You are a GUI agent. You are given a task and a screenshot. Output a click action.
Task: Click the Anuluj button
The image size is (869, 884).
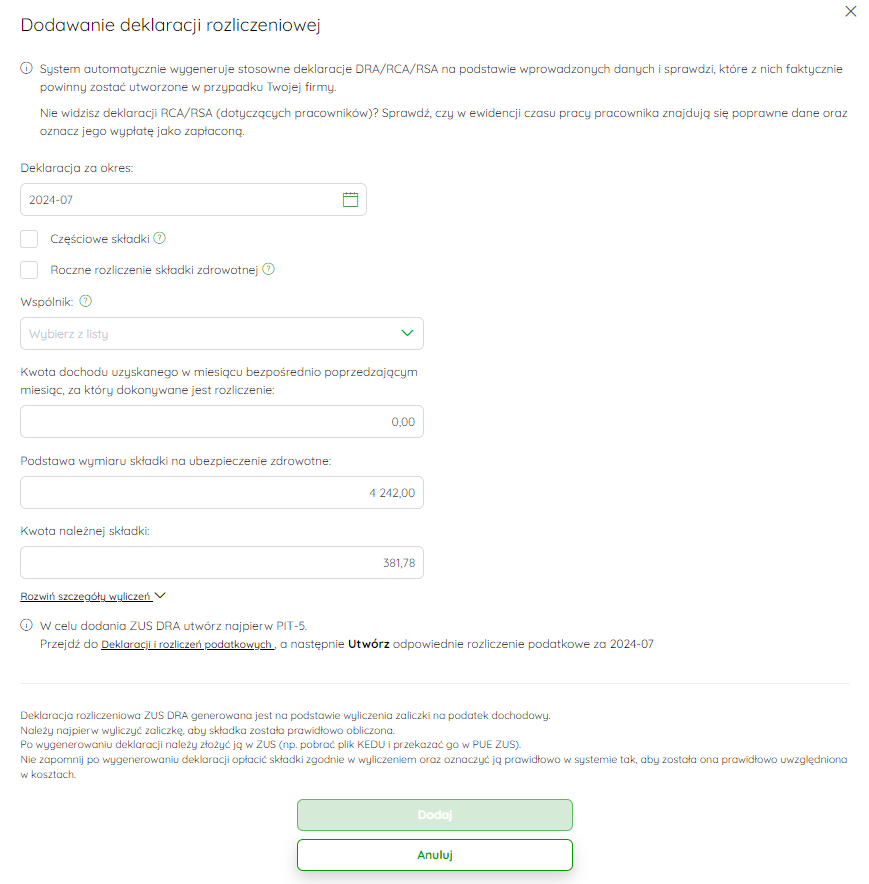(435, 855)
